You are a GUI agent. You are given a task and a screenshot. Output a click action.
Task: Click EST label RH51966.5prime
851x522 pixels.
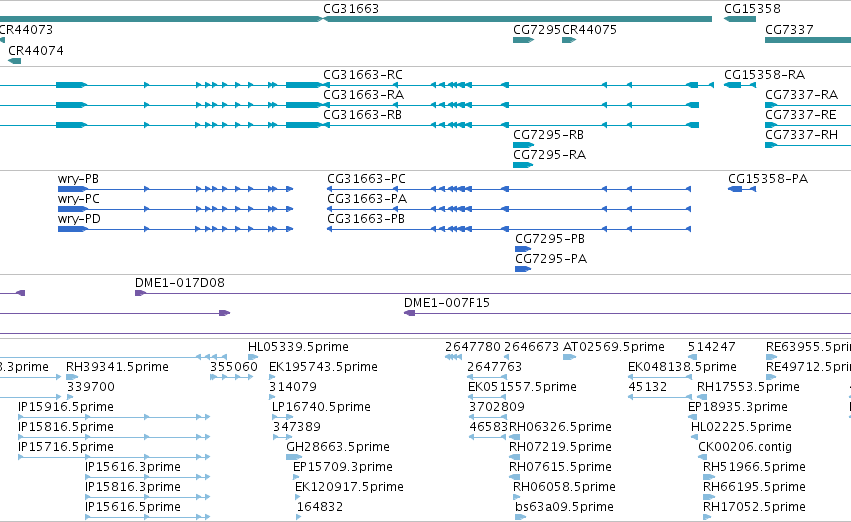tap(754, 467)
